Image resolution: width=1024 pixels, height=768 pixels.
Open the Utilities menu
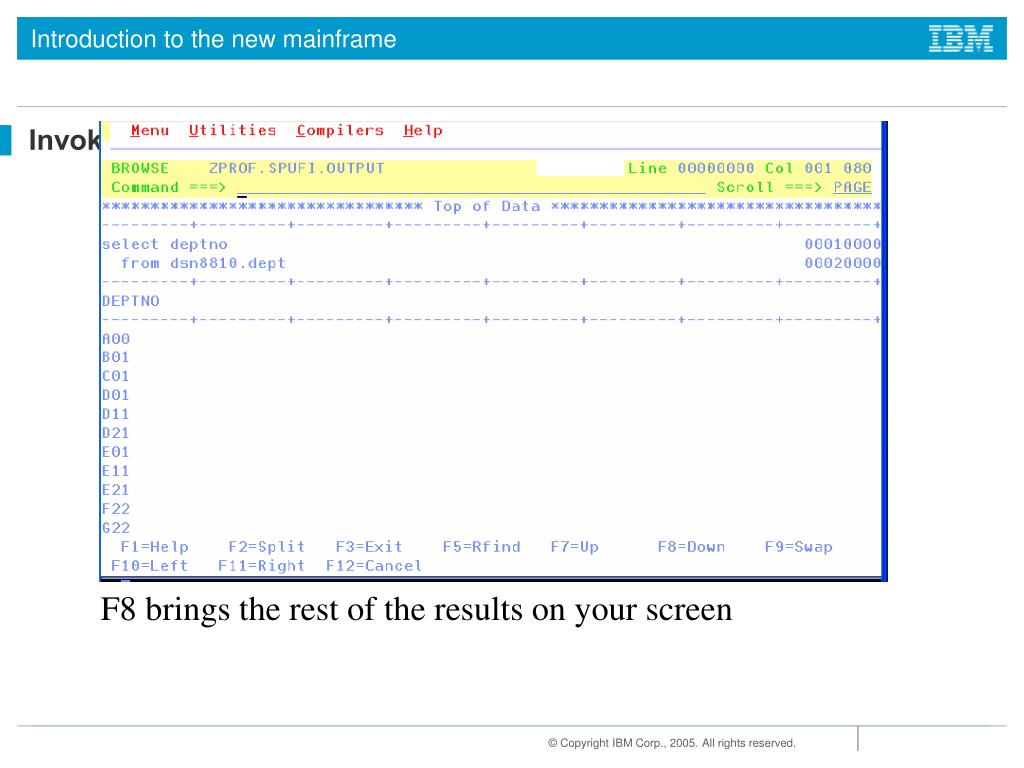pyautogui.click(x=232, y=131)
